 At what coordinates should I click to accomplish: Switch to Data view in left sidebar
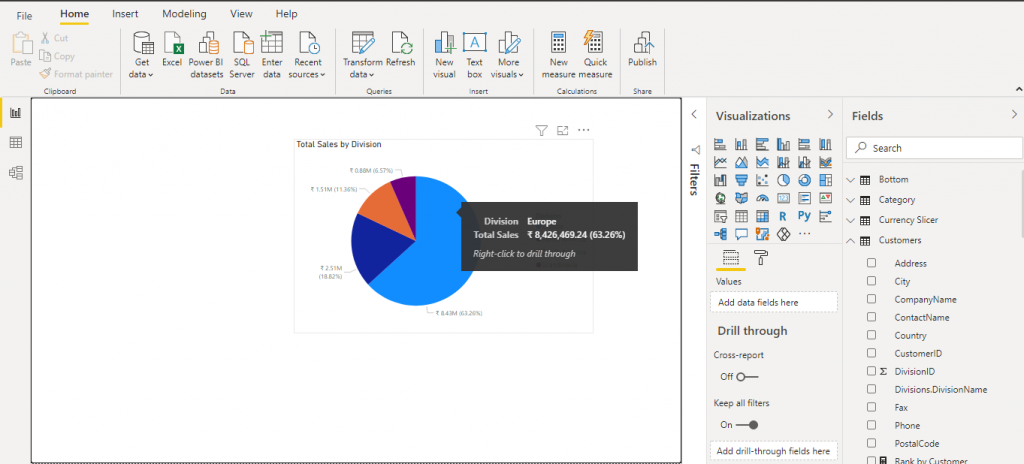click(15, 142)
